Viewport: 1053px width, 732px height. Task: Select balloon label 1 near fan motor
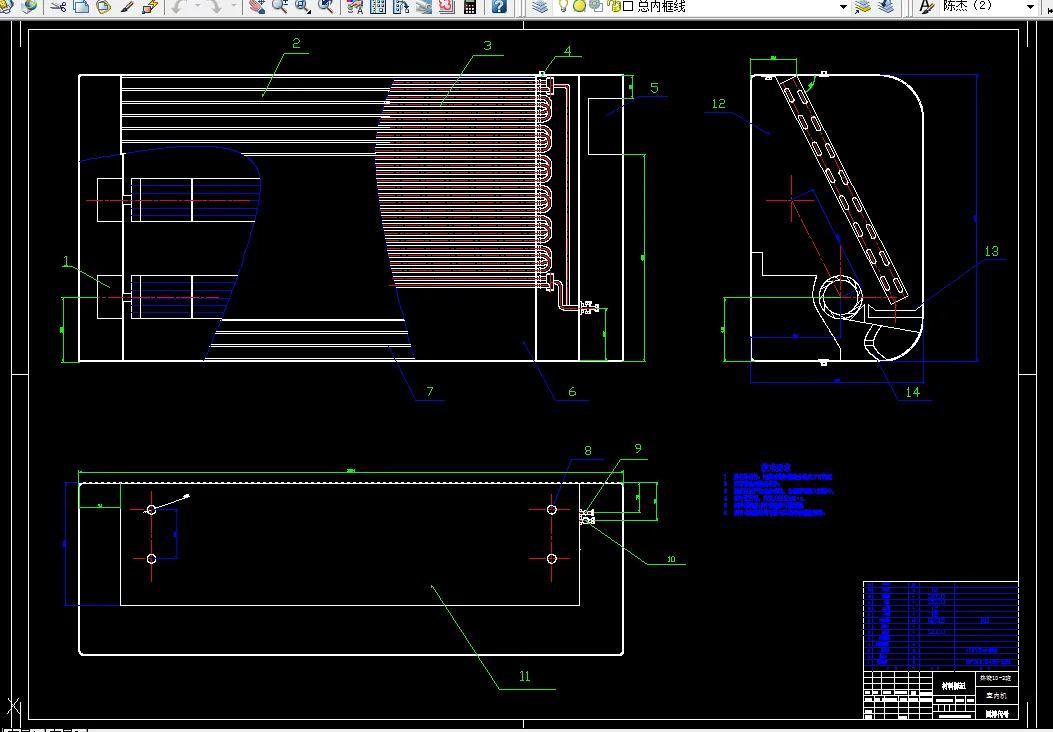pyautogui.click(x=66, y=261)
